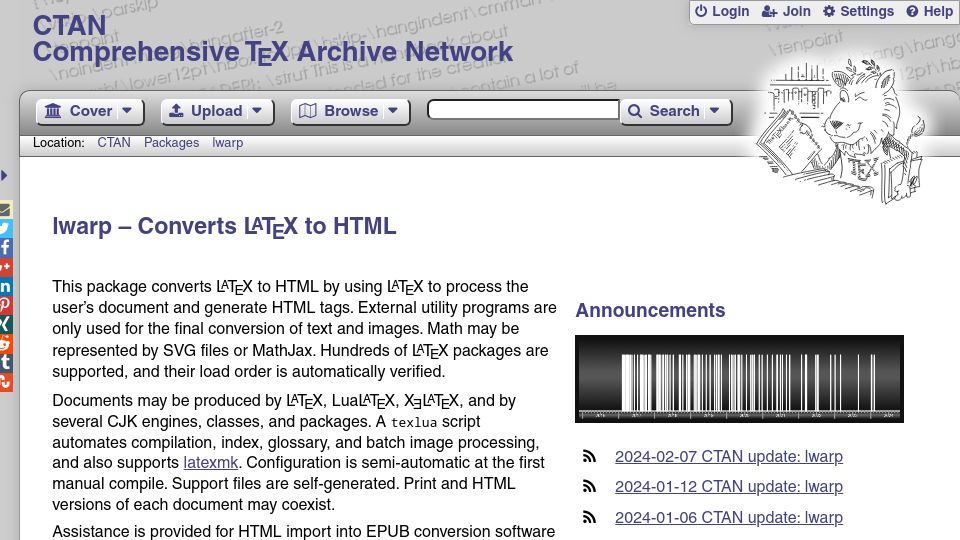The height and width of the screenshot is (540, 960).
Task: Share on Twitter via sidebar icon
Action: [6, 228]
